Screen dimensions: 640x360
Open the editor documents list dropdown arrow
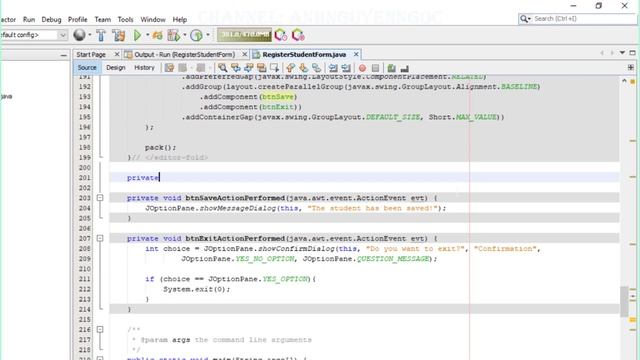622,53
